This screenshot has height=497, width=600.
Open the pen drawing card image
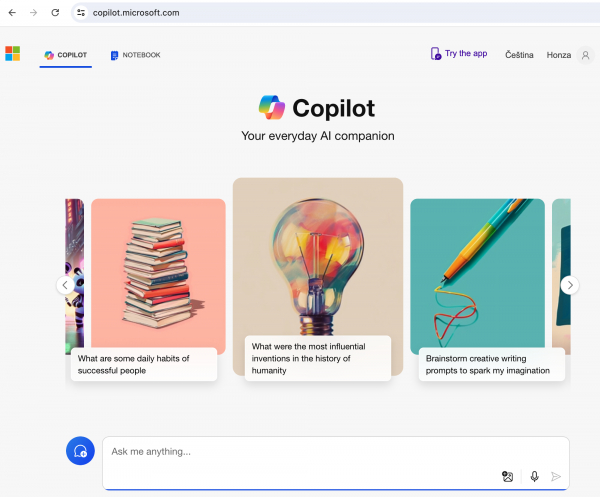click(x=478, y=273)
